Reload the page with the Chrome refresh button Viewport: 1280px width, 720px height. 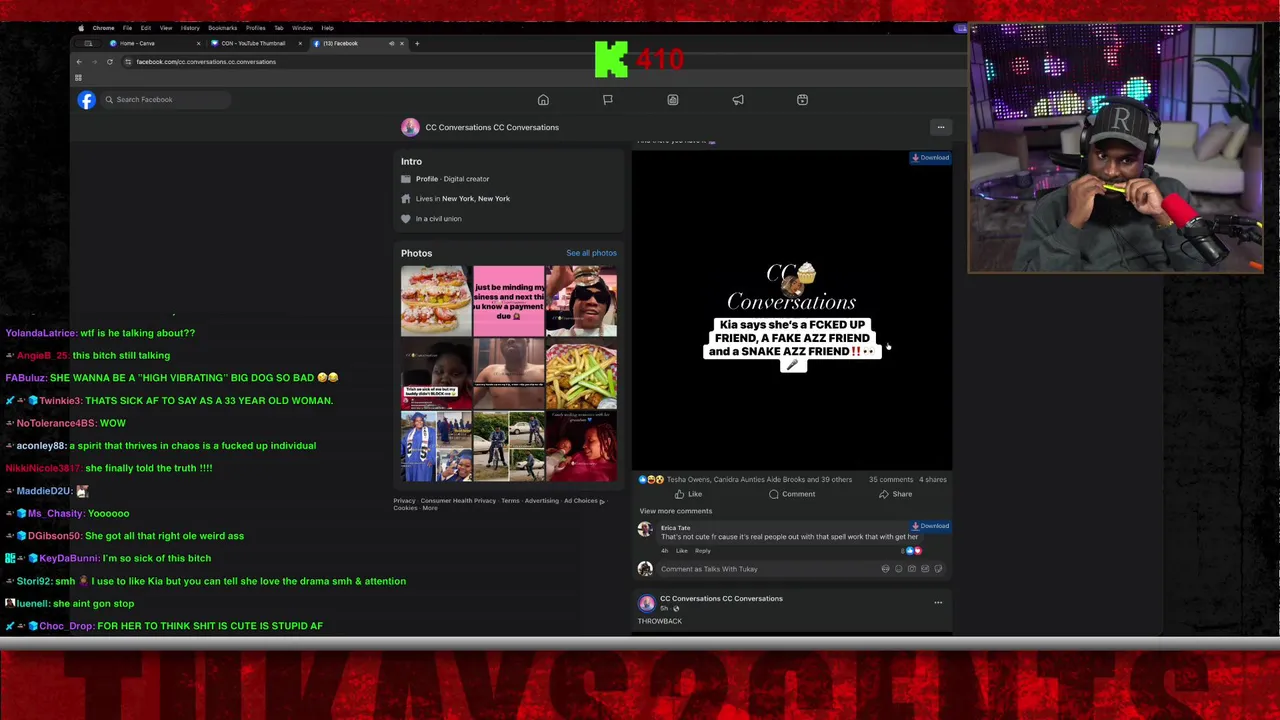click(x=110, y=62)
